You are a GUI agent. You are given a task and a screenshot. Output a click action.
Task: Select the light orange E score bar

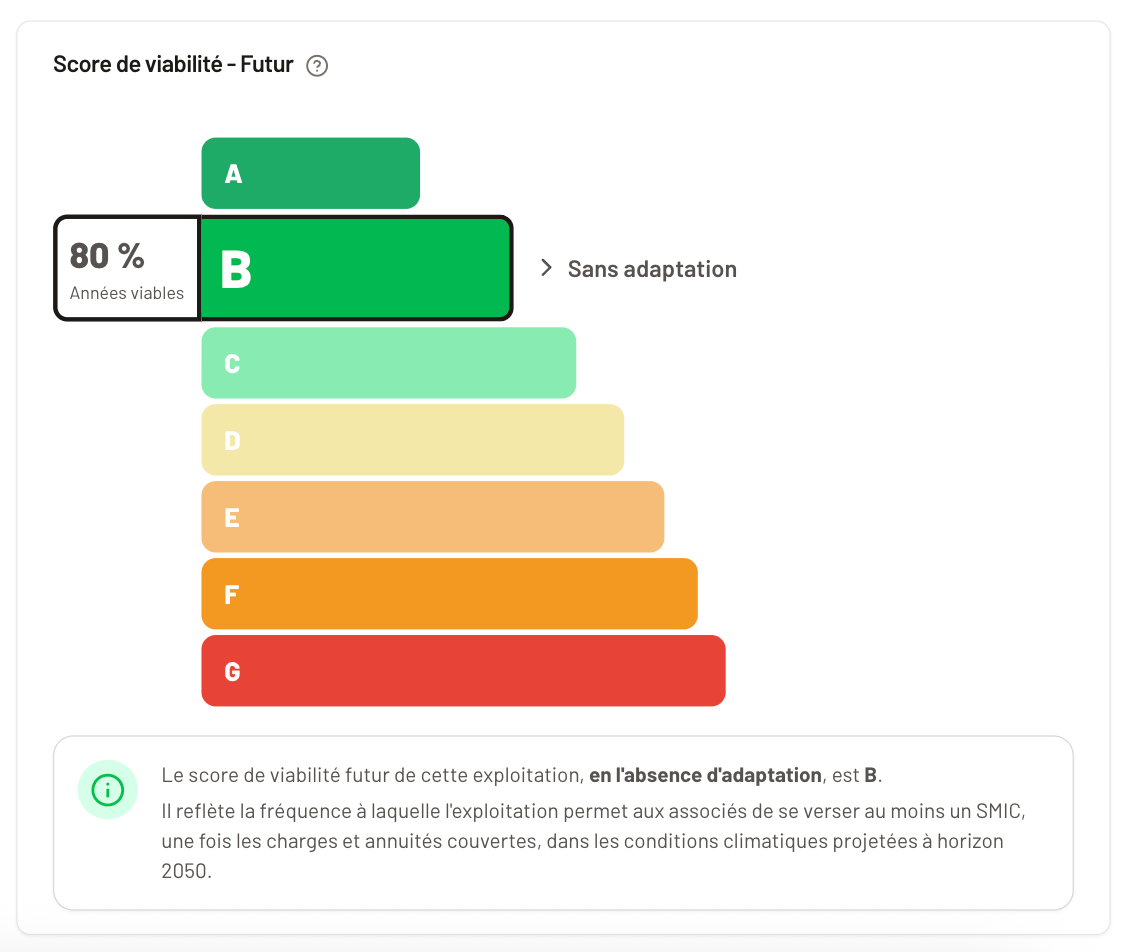[x=432, y=517]
